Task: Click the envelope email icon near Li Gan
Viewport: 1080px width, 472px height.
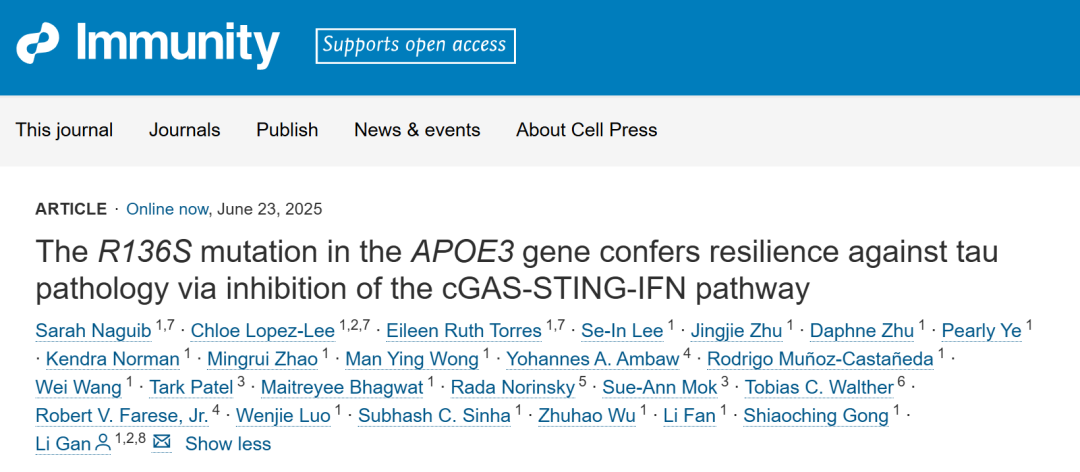Action: 162,442
